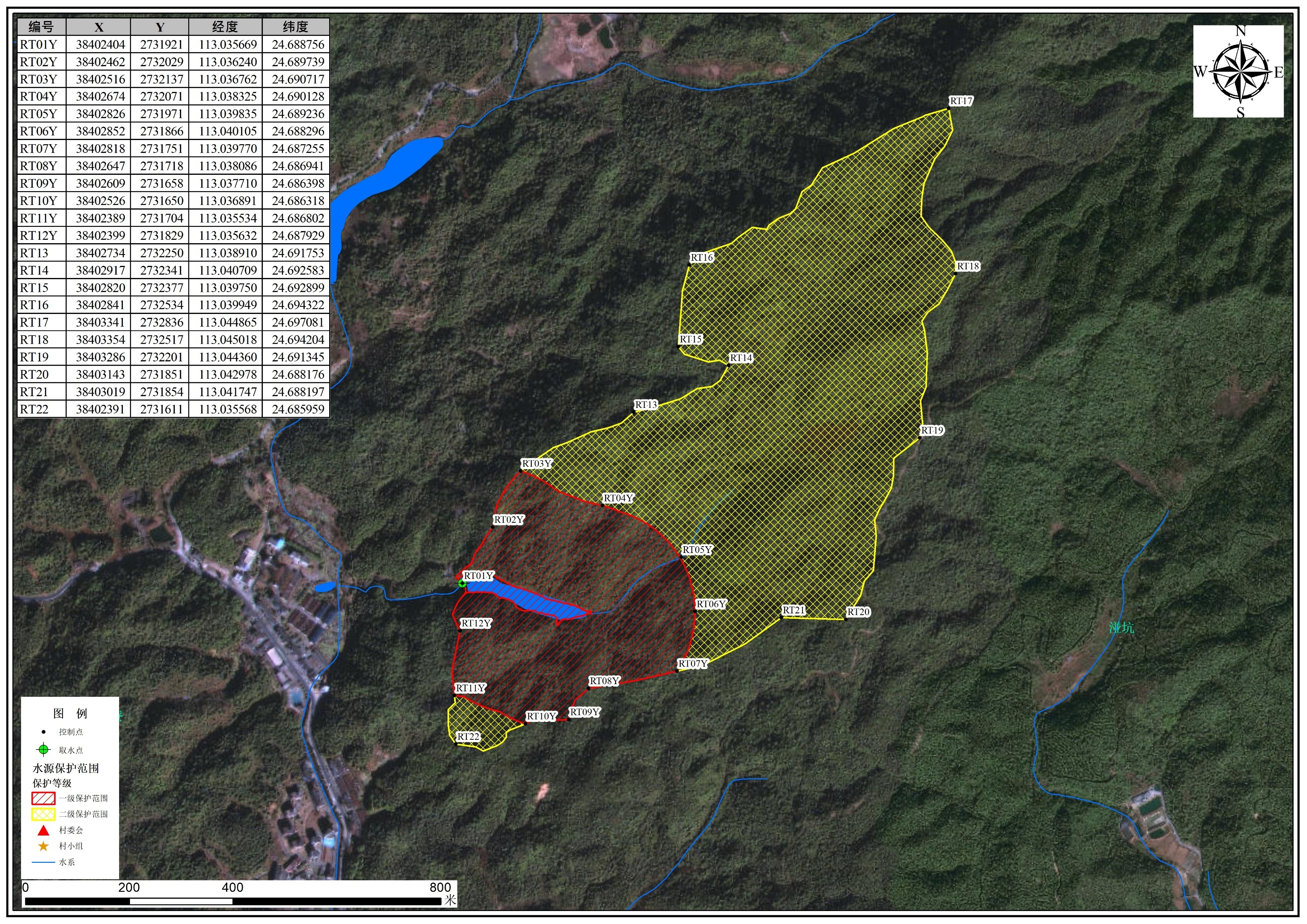1307x924 pixels.
Task: Click the 经度 column header in the table
Action: pos(225,27)
